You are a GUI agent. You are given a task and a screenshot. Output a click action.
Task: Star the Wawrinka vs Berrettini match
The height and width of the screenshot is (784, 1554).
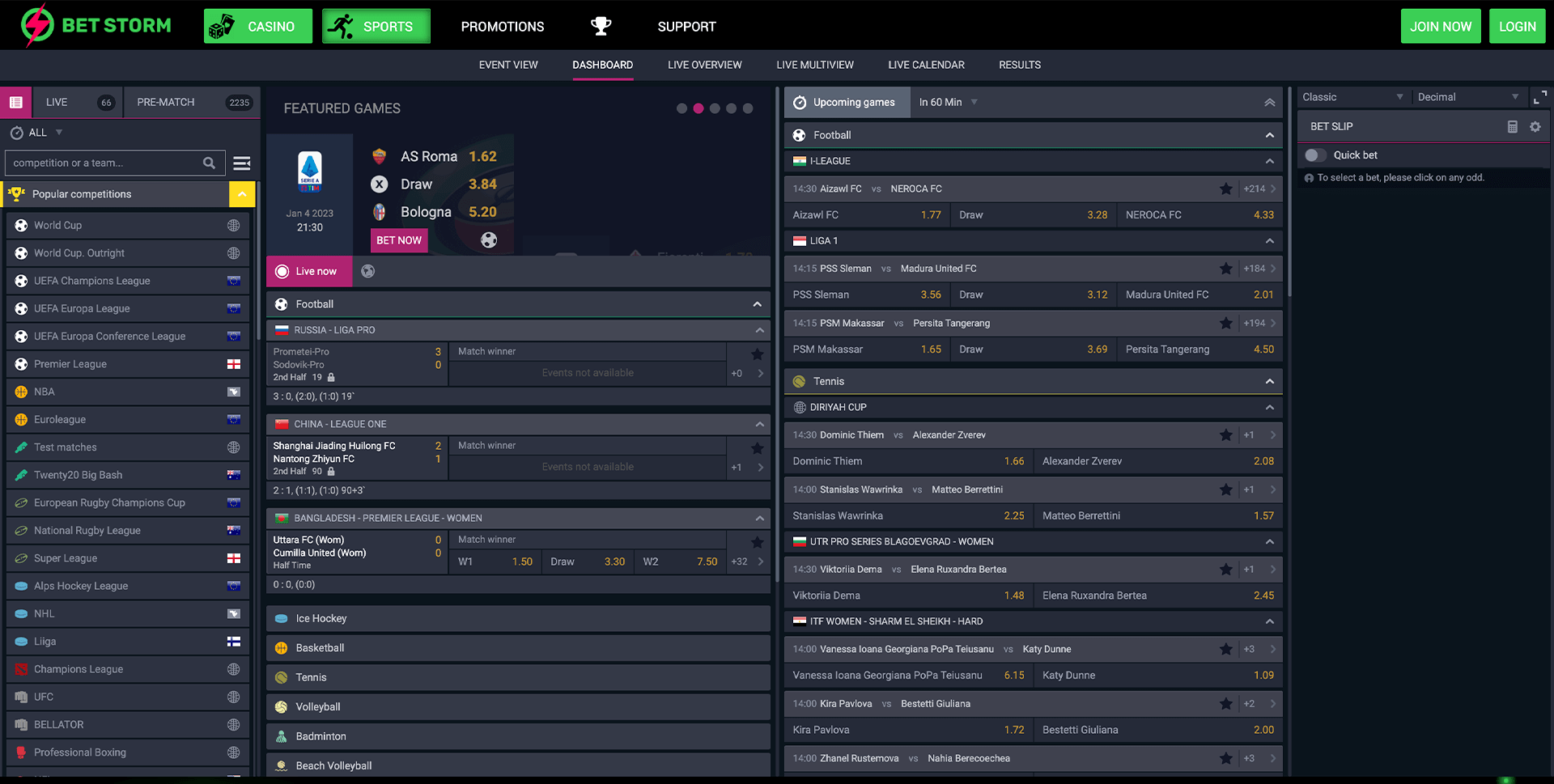click(x=1225, y=489)
